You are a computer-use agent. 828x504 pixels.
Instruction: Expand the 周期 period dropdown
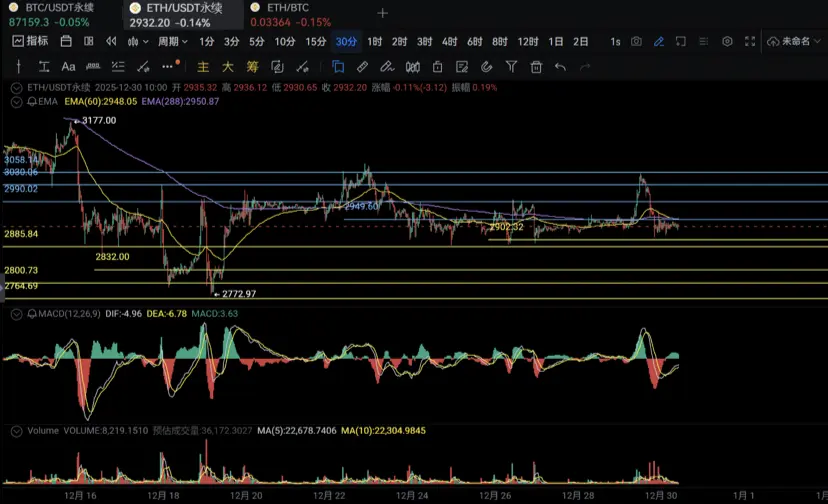coord(173,41)
